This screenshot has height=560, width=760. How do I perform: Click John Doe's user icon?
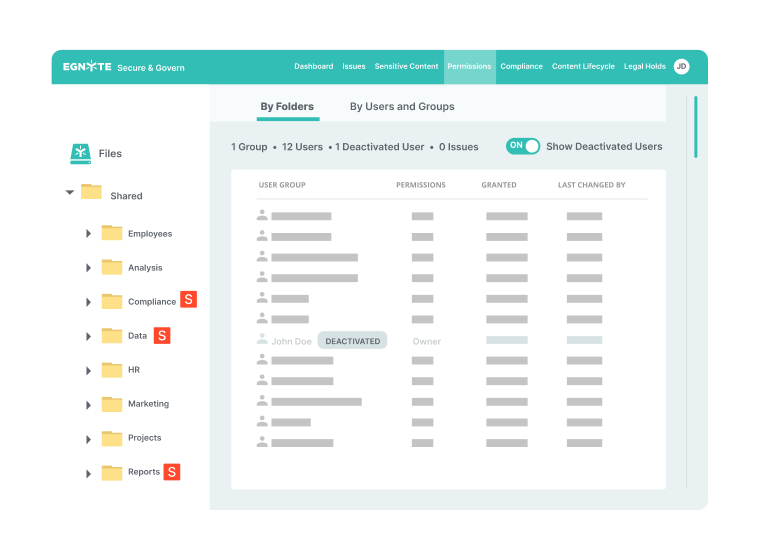(262, 341)
